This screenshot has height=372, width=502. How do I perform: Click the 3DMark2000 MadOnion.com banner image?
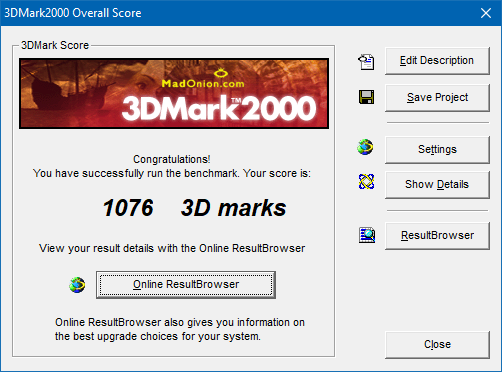[174, 93]
